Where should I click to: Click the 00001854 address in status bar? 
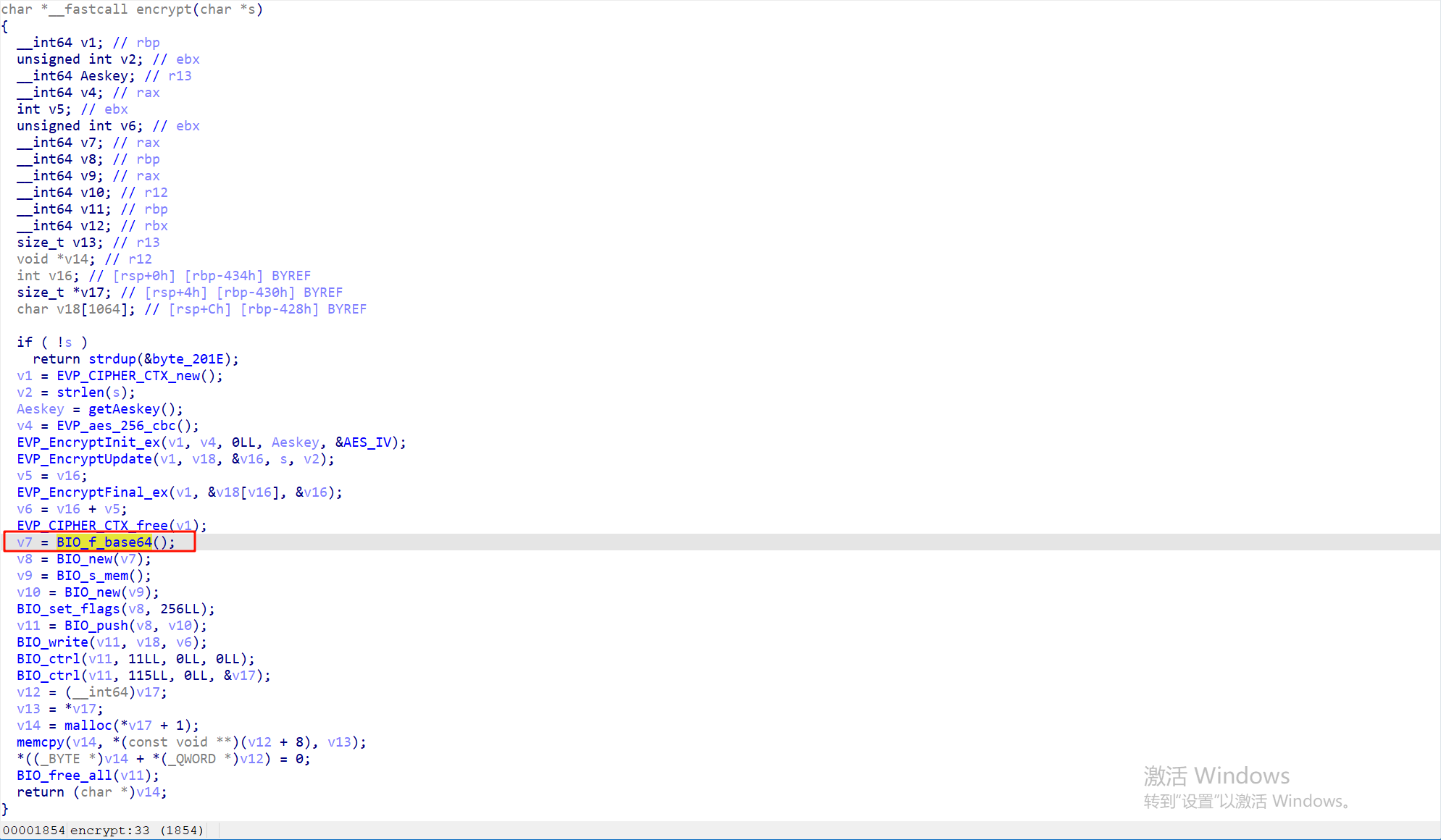click(x=33, y=830)
